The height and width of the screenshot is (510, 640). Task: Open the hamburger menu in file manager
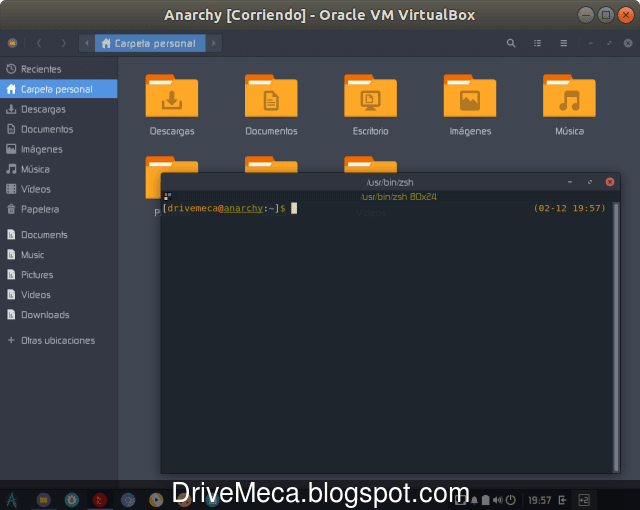(564, 43)
